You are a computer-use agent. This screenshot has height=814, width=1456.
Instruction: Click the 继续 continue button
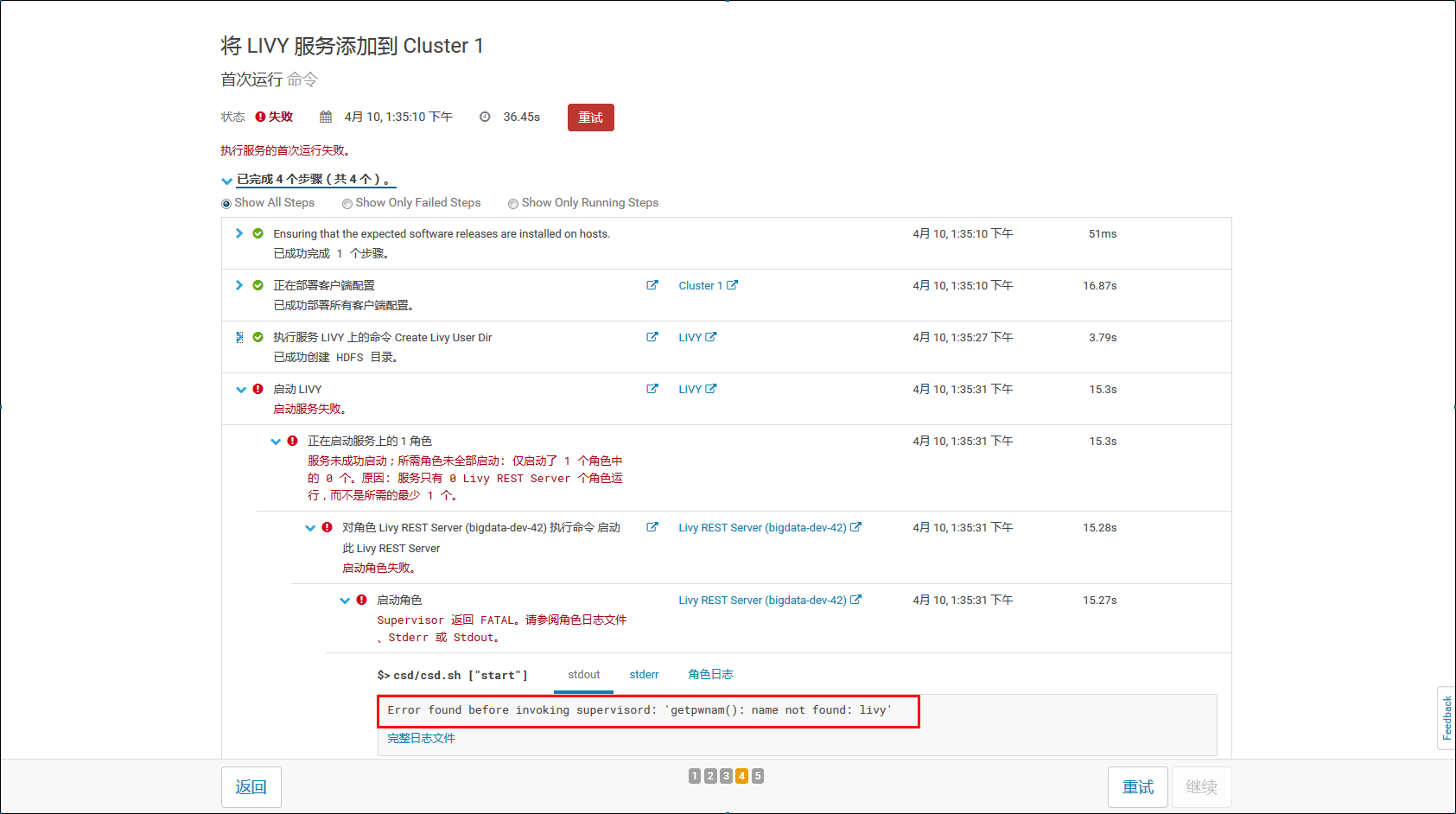(x=1202, y=787)
